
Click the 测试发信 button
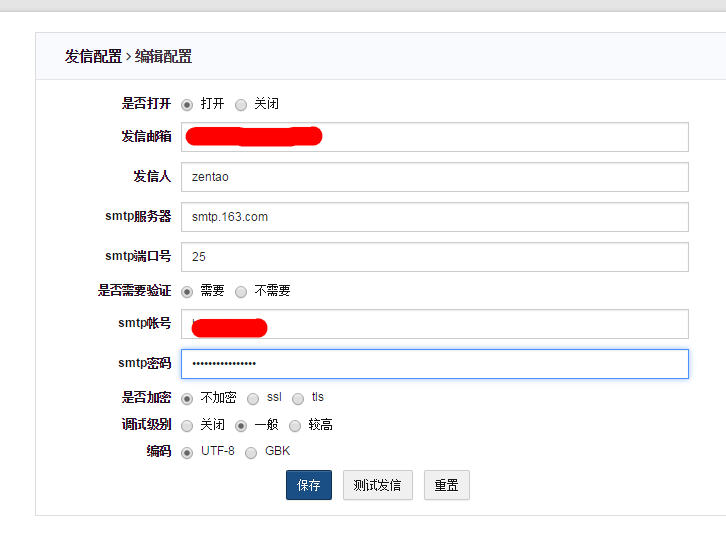pyautogui.click(x=377, y=485)
